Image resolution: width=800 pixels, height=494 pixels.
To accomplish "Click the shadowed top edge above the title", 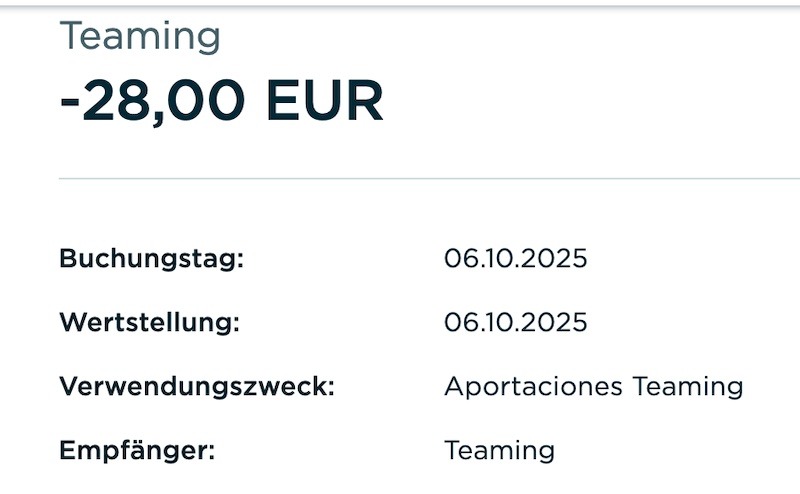I will [x=400, y=6].
